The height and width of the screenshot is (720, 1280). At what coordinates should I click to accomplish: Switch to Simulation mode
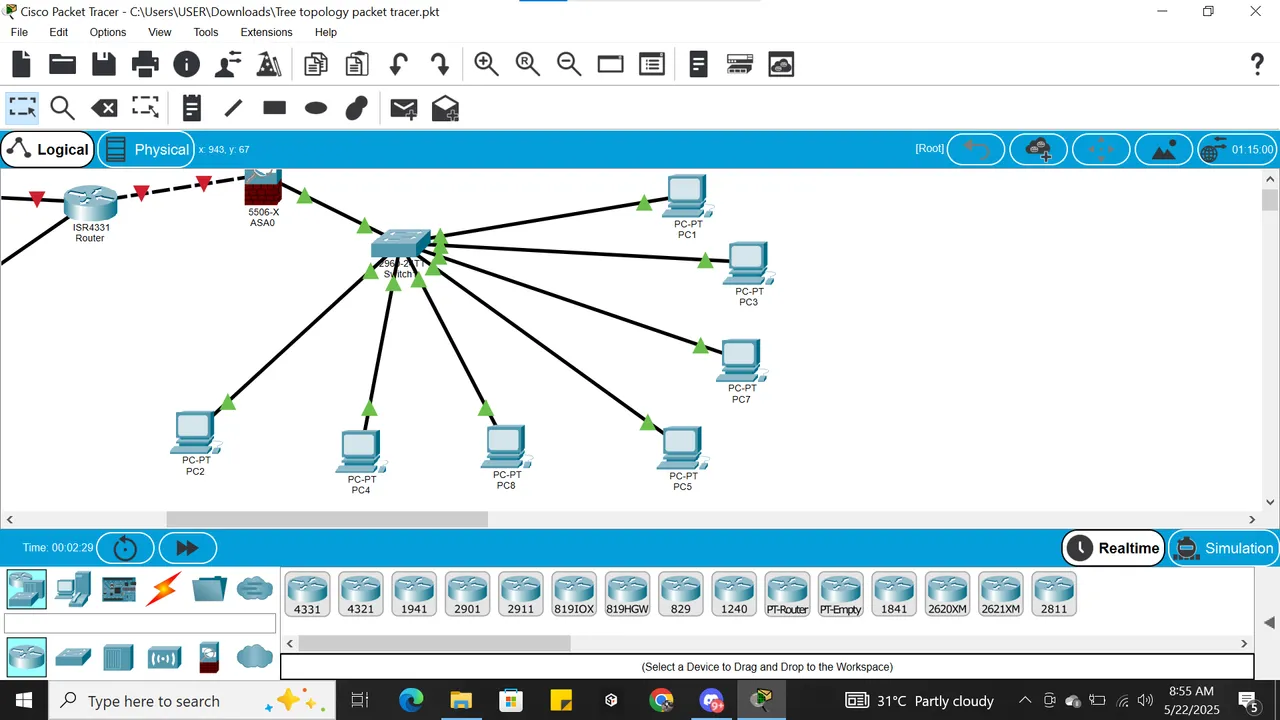[x=1224, y=548]
